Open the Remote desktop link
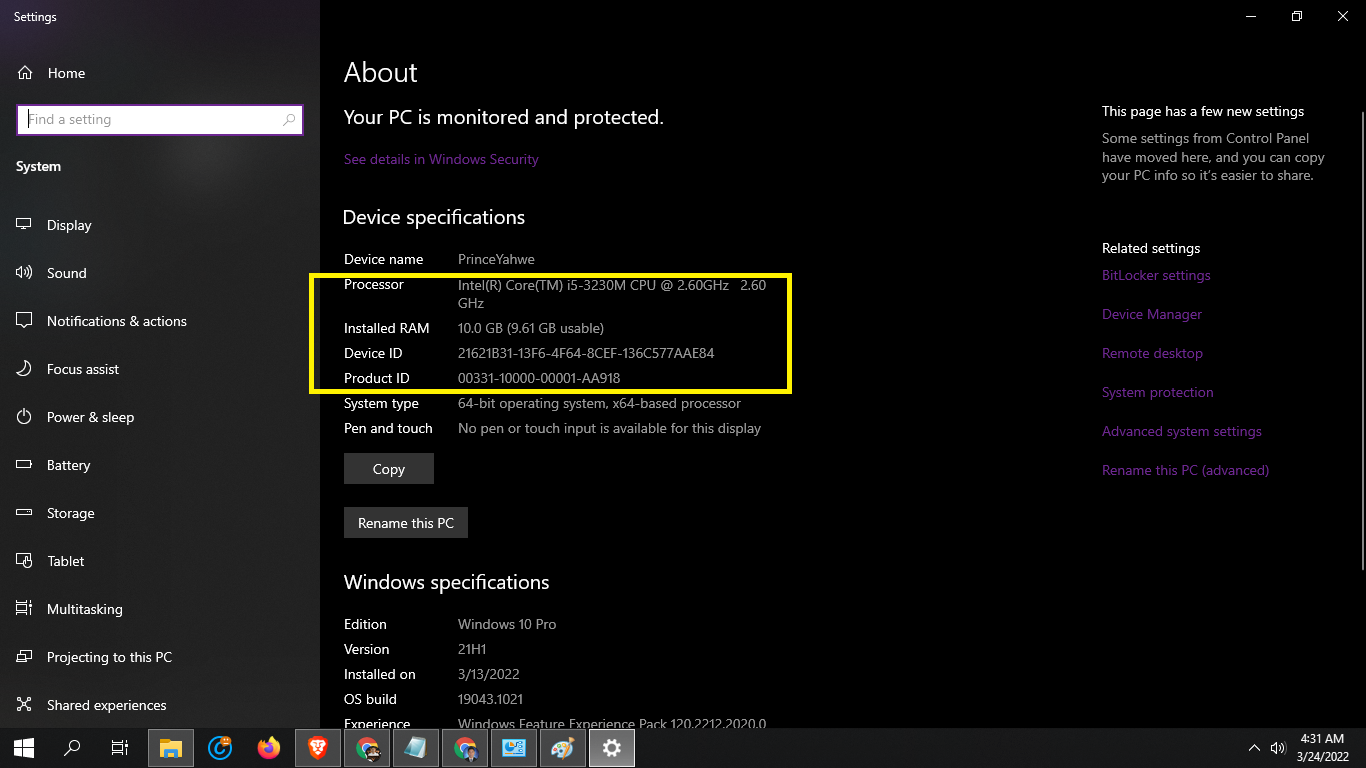The height and width of the screenshot is (768, 1366). 1152,353
